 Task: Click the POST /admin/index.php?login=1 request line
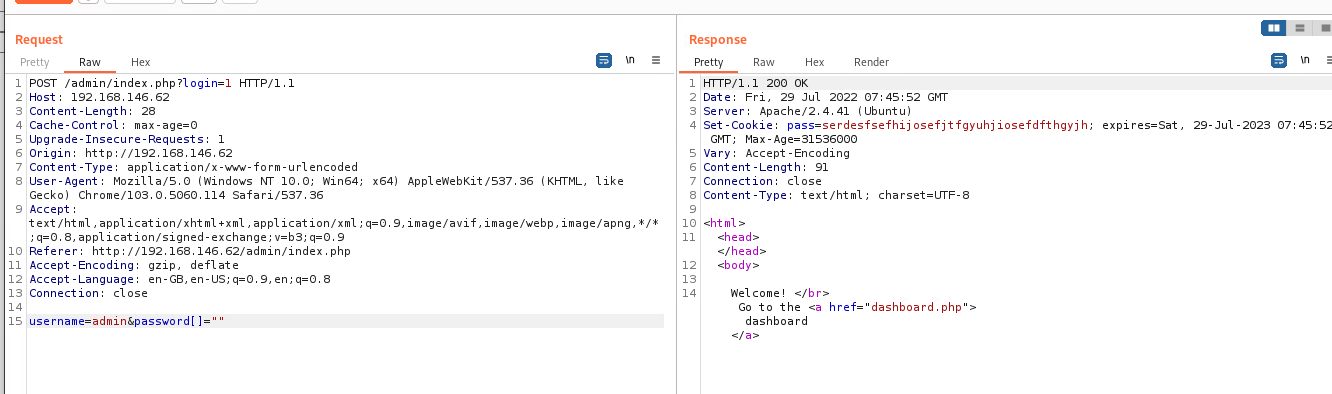[162, 83]
